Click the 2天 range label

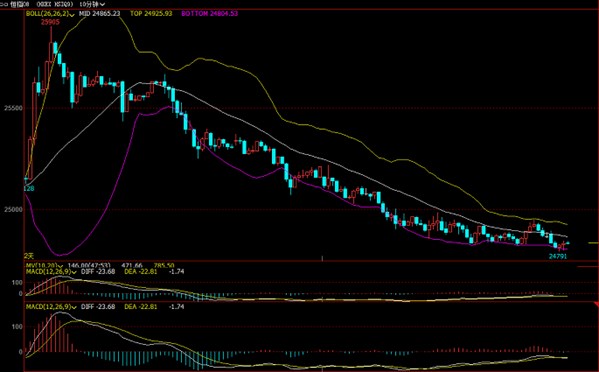(29, 256)
